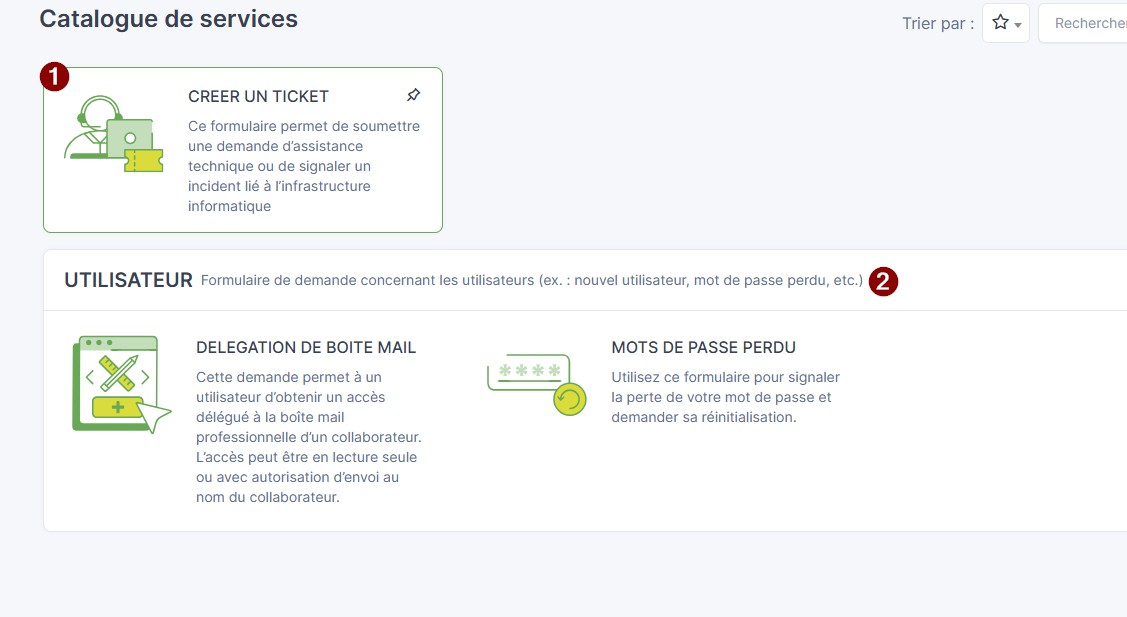Viewport: 1127px width, 617px height.
Task: Click the pin icon on CREER UN TICKET card
Action: point(413,95)
